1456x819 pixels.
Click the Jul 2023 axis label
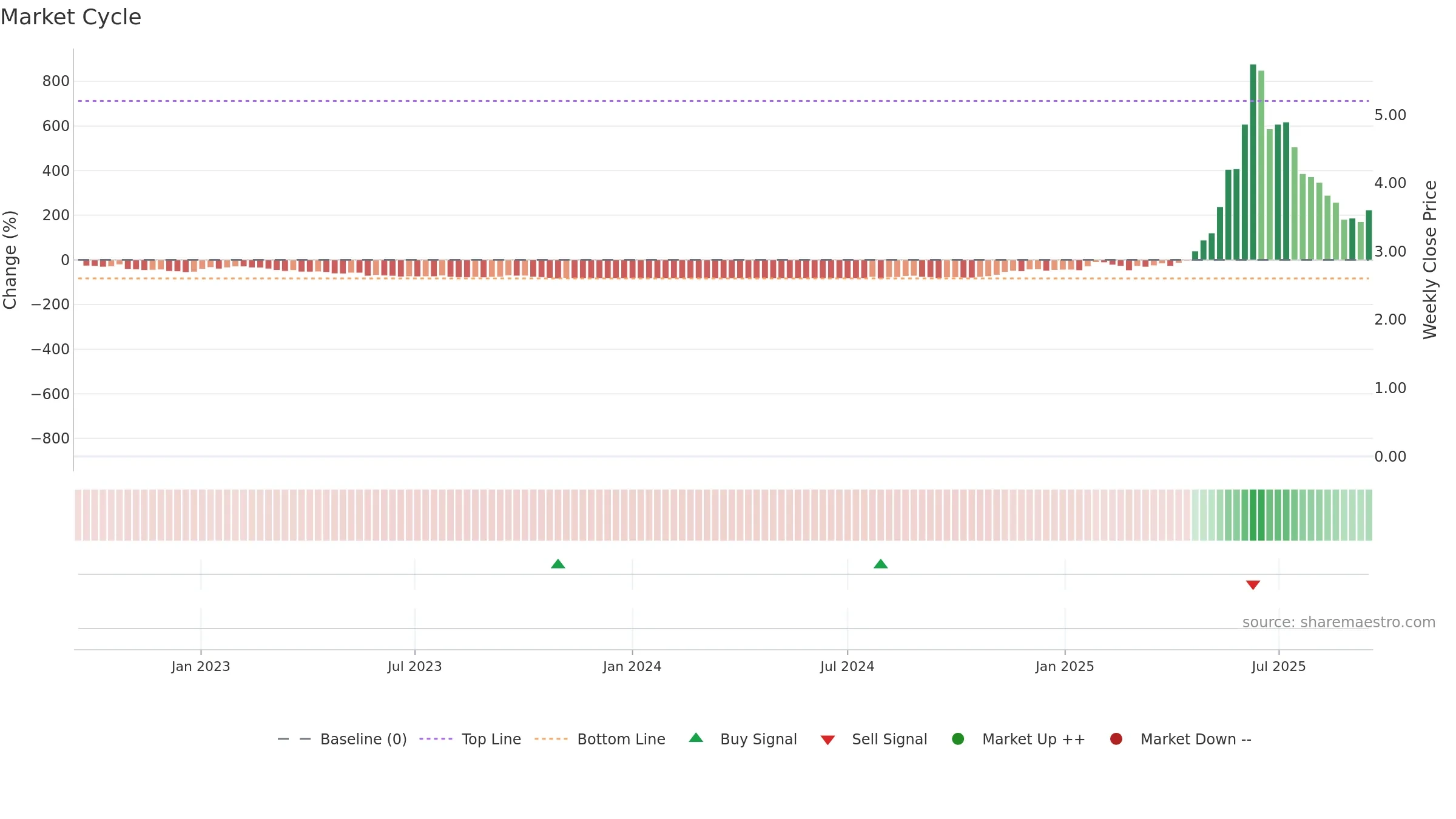pyautogui.click(x=415, y=667)
